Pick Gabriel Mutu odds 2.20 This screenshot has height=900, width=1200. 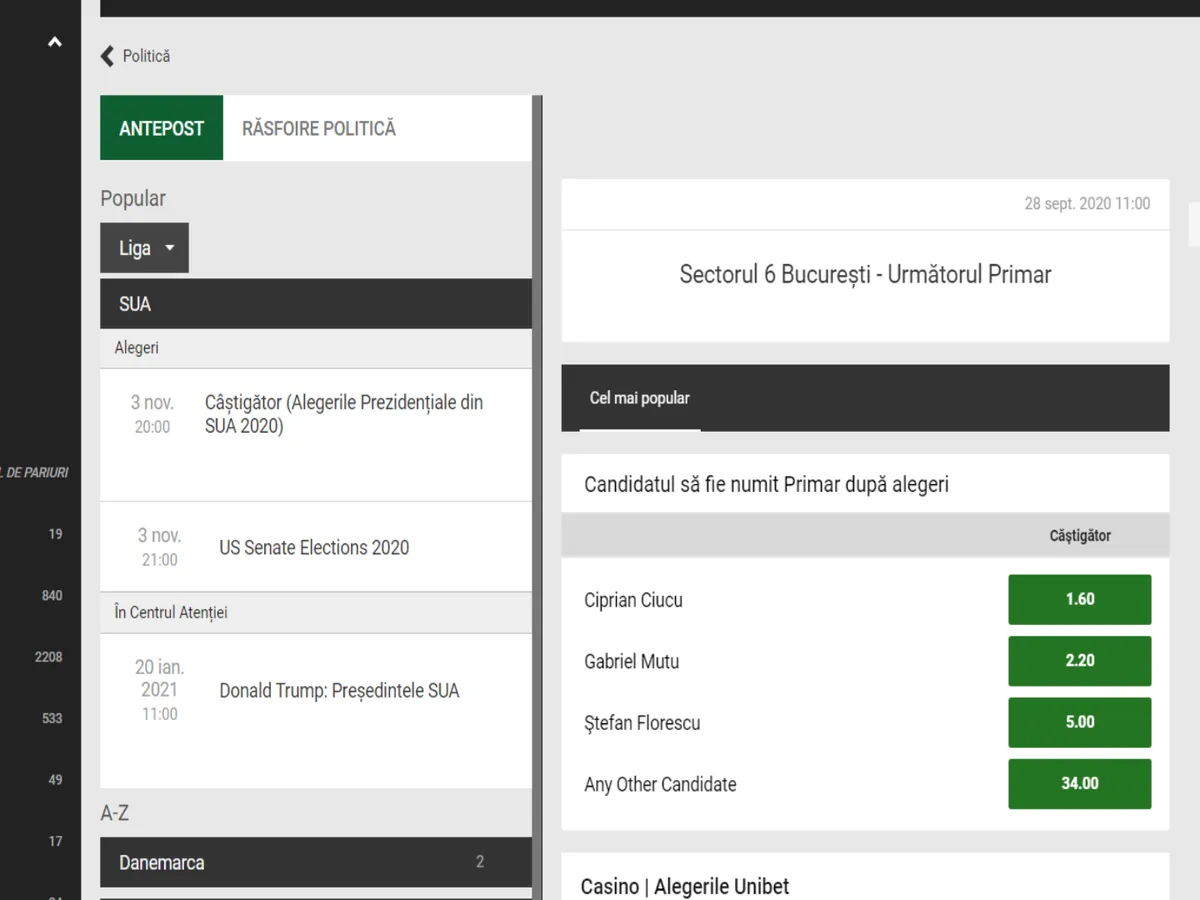point(1079,661)
